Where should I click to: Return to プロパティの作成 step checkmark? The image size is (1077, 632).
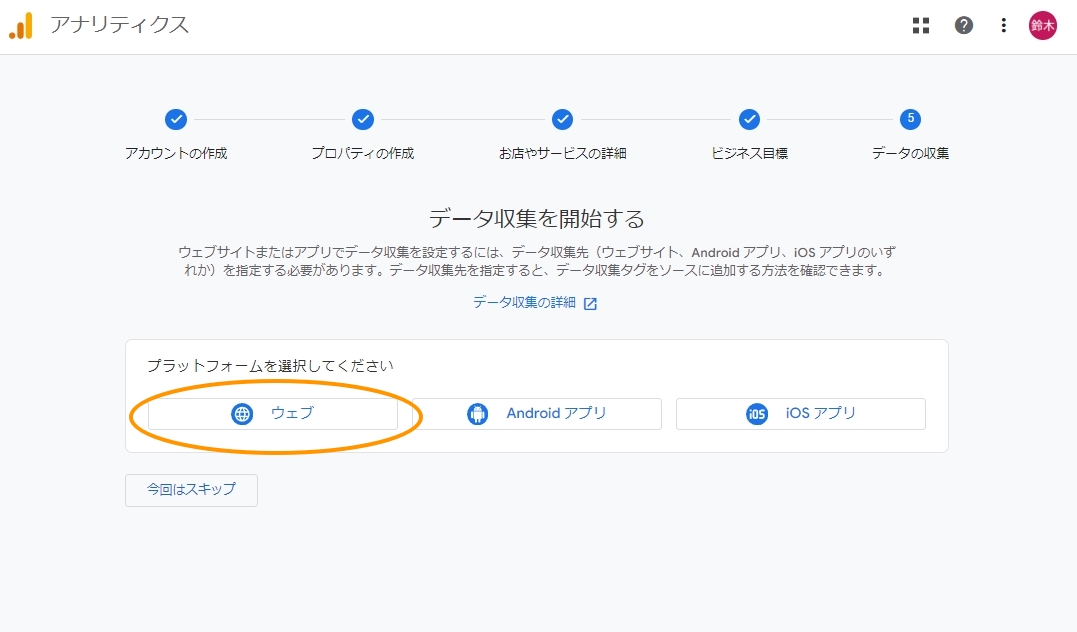click(x=363, y=120)
